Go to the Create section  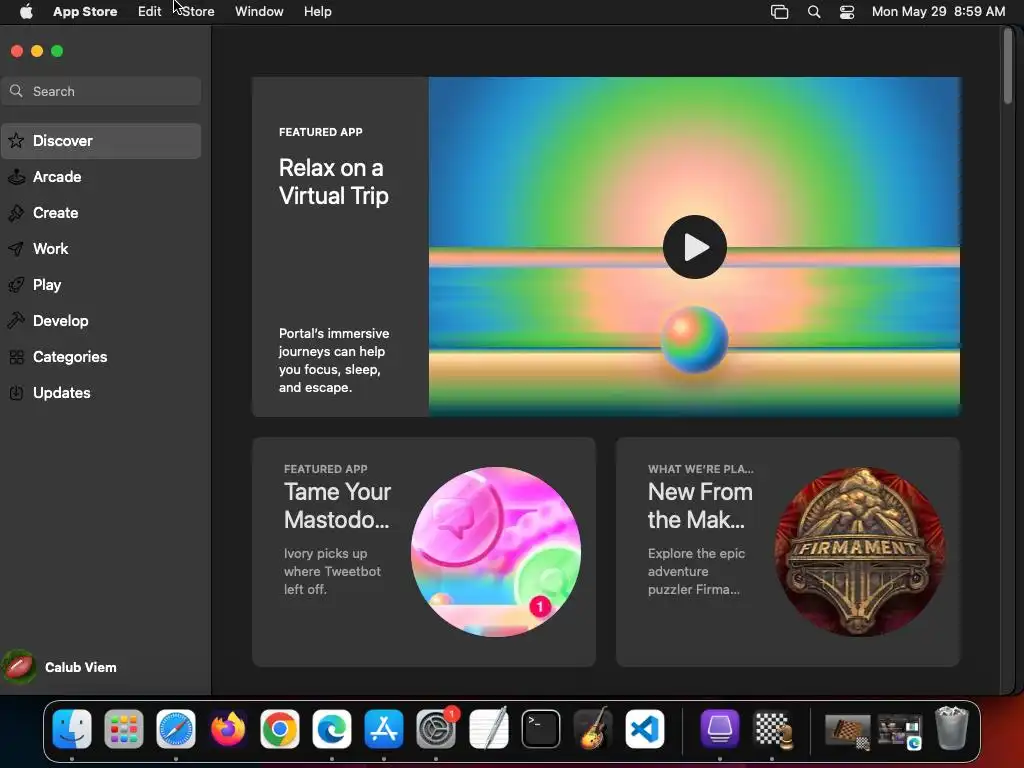101,213
